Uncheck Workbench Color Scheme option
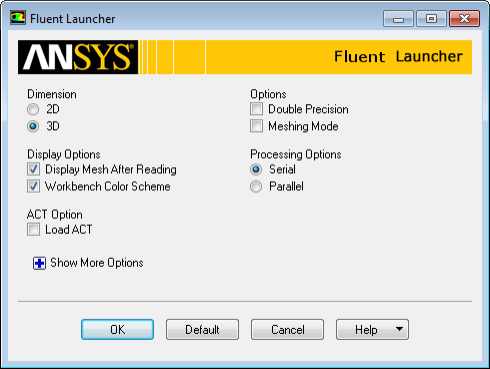 click(33, 186)
